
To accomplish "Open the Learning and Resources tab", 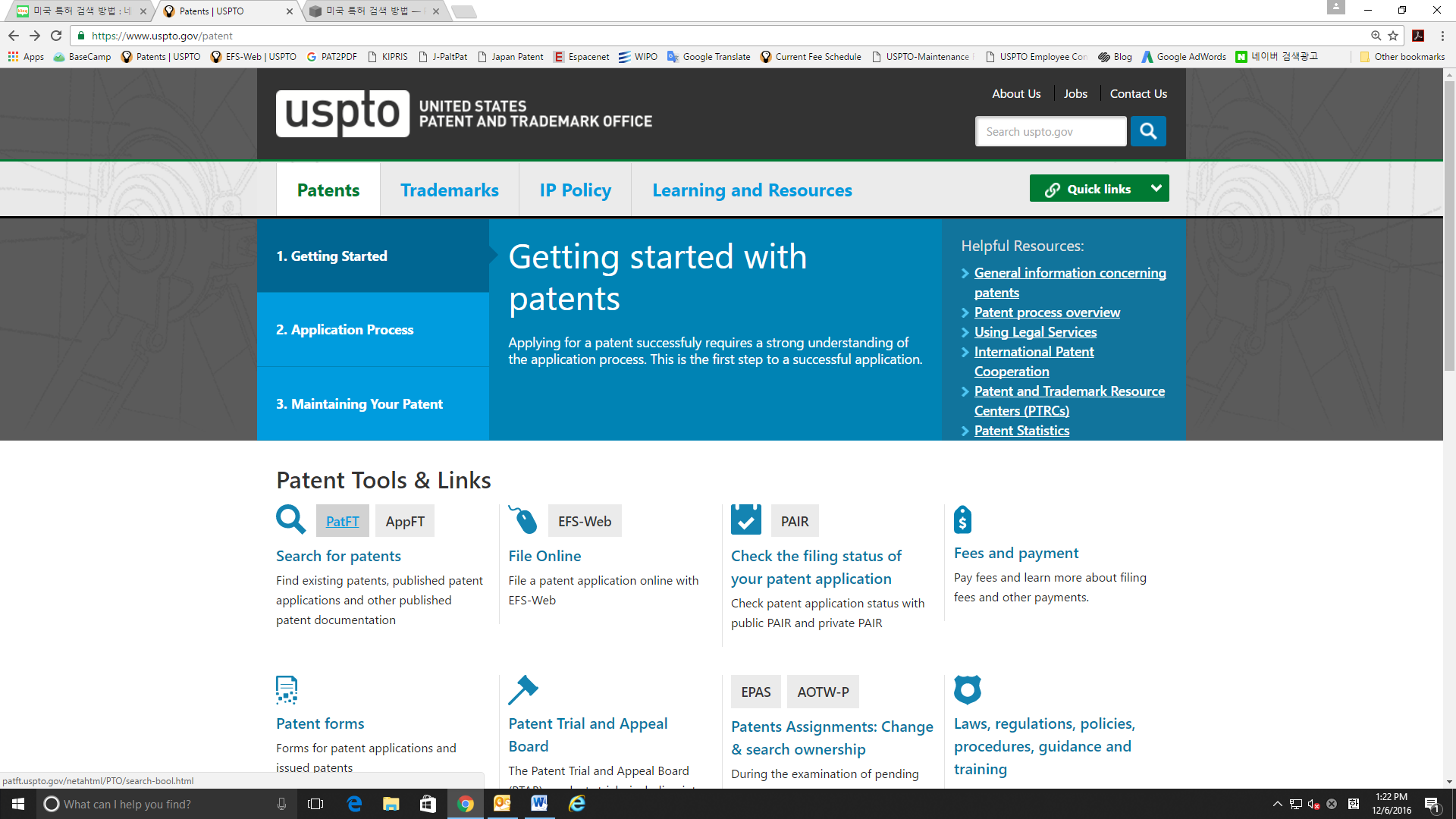I will [x=752, y=190].
